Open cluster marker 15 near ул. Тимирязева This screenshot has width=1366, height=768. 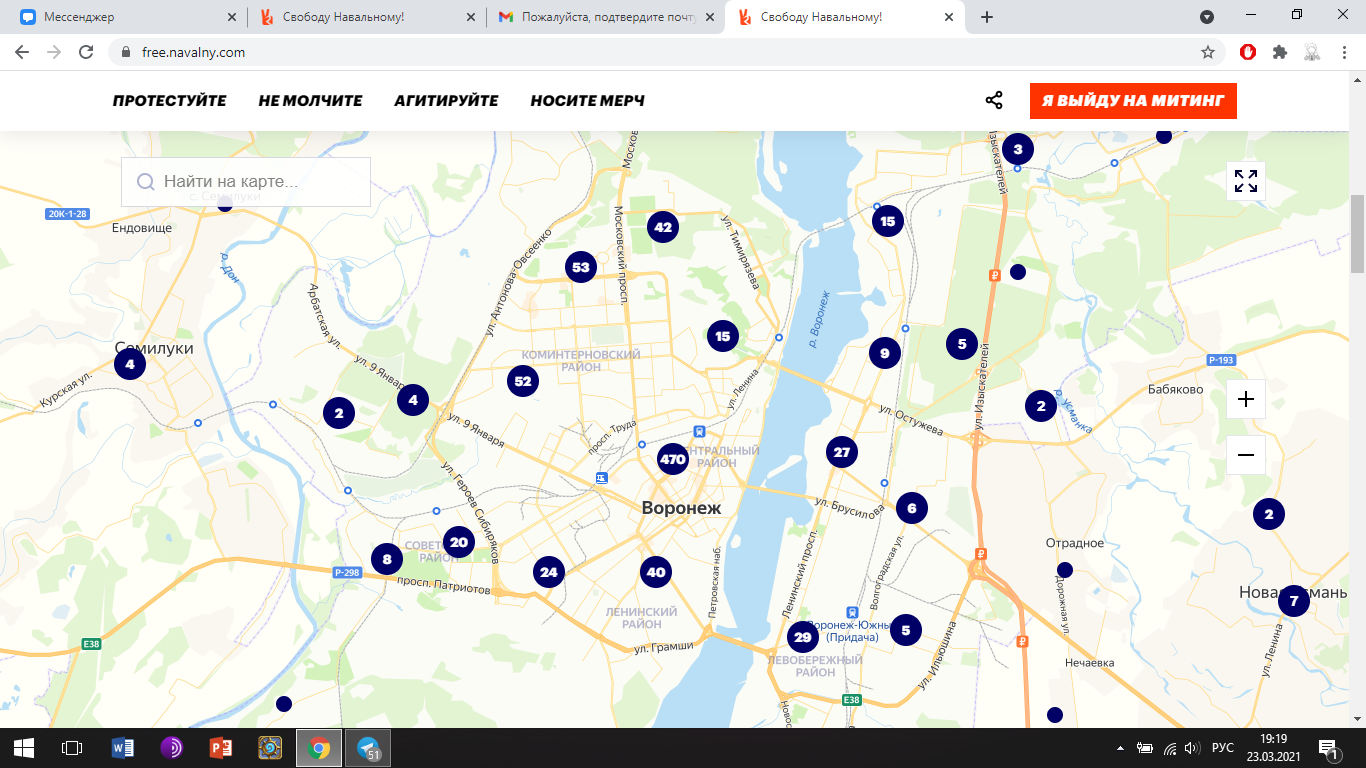point(722,336)
